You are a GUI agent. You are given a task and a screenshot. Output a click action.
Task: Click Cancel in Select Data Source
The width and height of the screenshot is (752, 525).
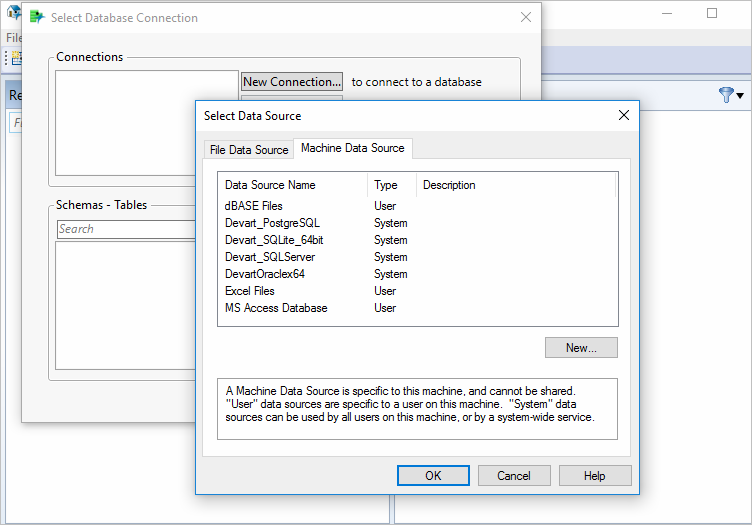[x=514, y=476]
